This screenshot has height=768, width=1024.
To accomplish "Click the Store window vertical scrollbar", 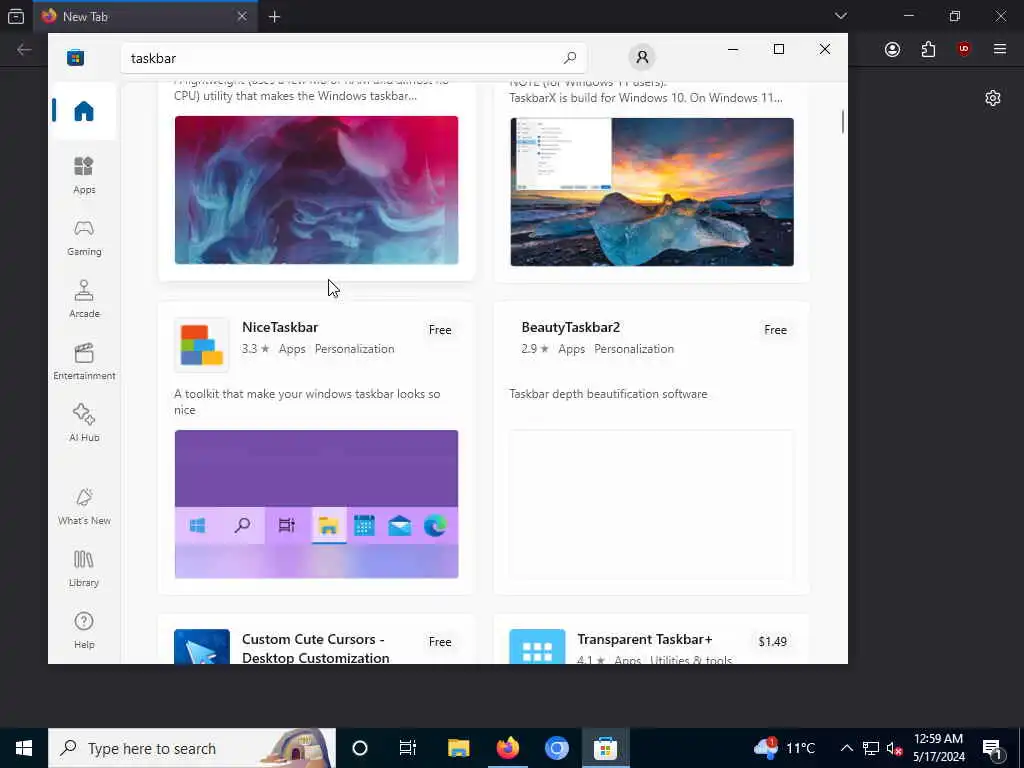I will coord(843,121).
